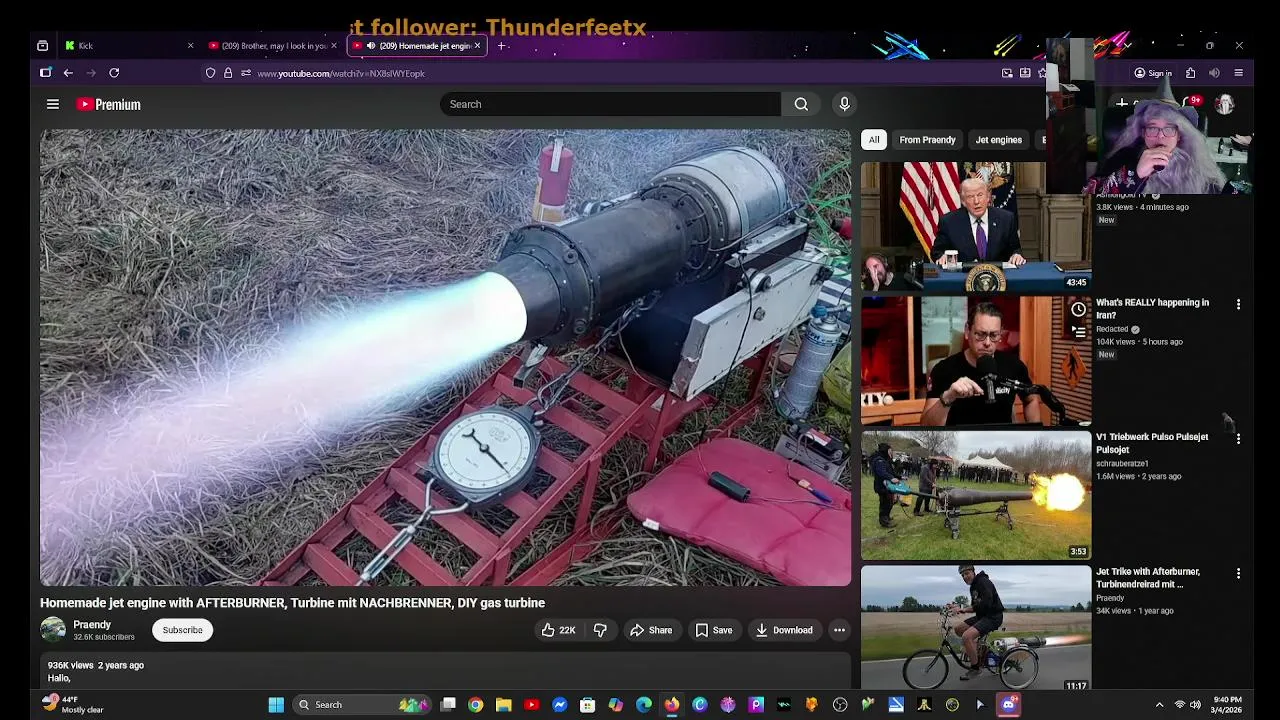Viewport: 1280px width, 720px height.
Task: Go to YouTube Premium home logo
Action: click(108, 104)
